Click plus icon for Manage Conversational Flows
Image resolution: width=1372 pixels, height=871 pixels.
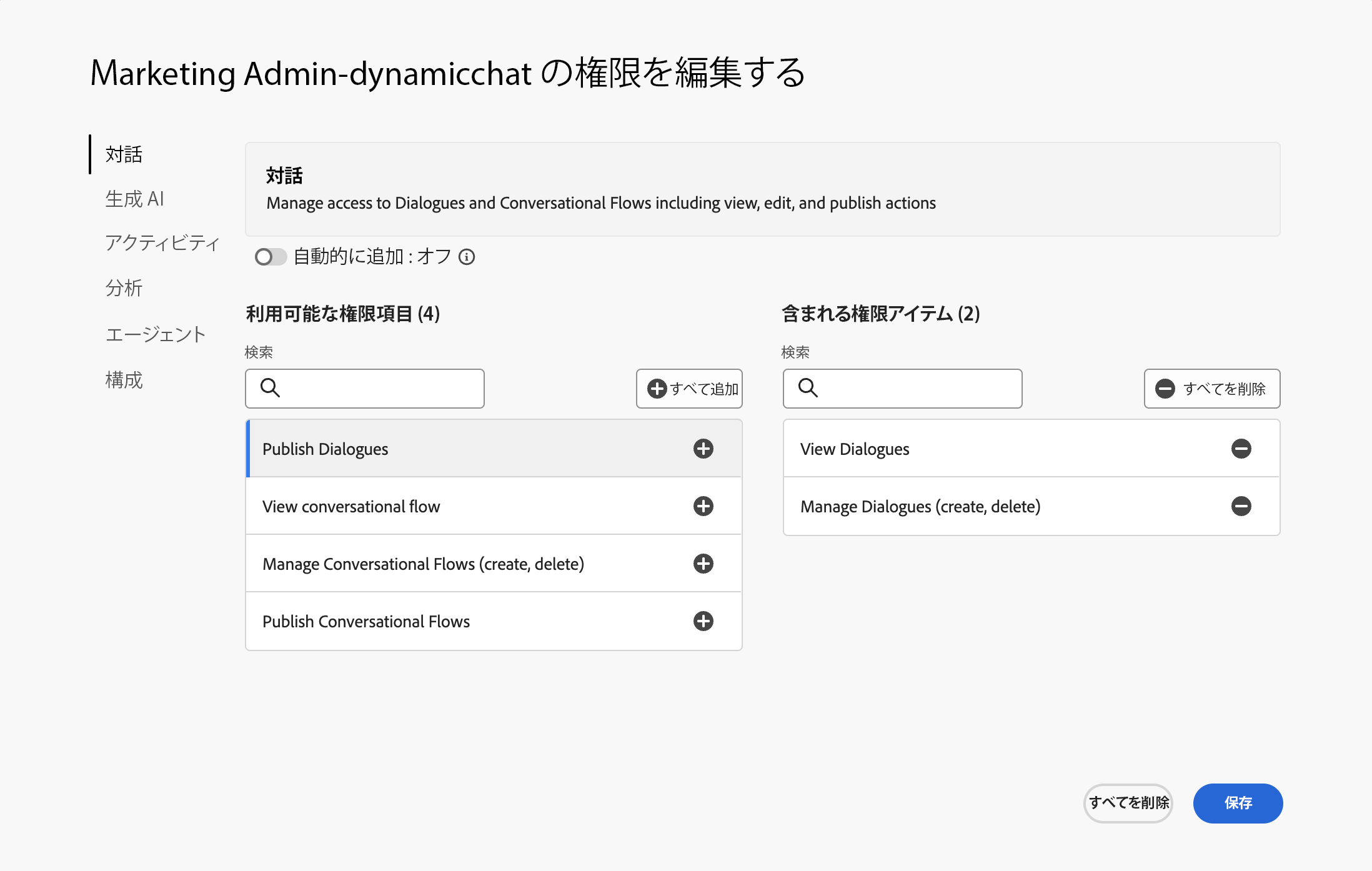(x=703, y=564)
